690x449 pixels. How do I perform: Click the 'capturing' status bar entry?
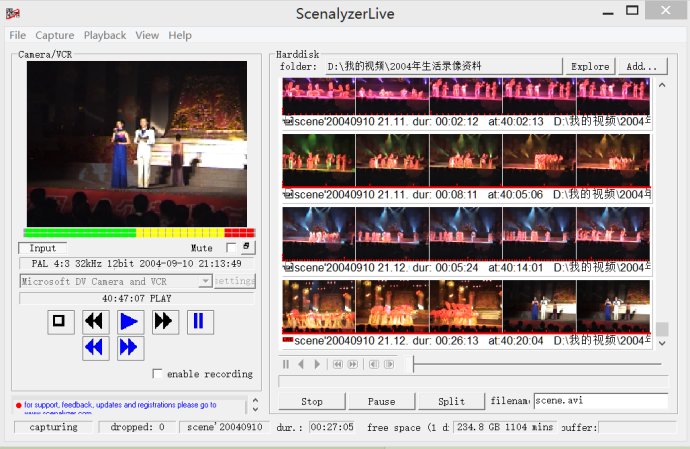click(x=54, y=427)
